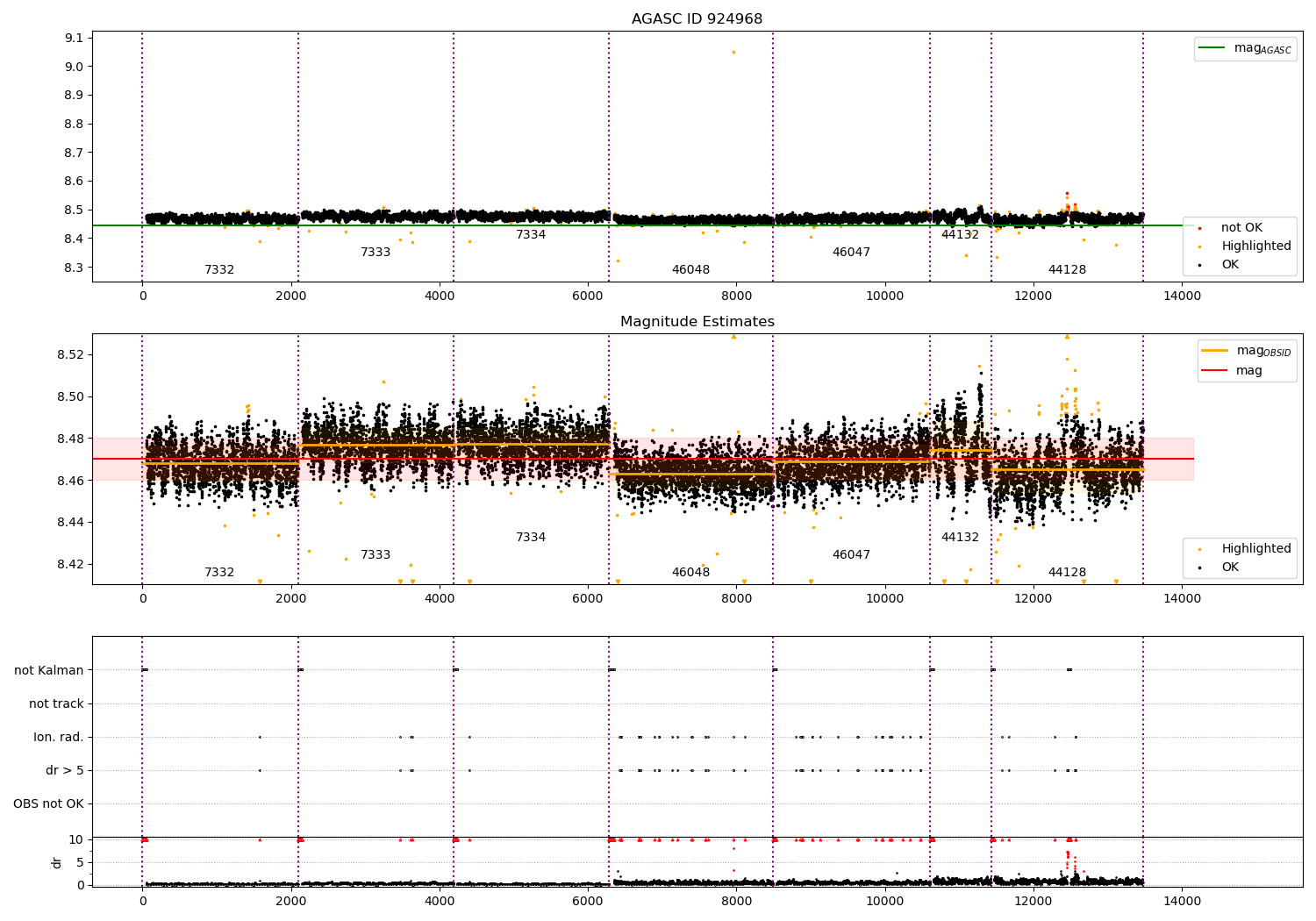Click the red 'mag' legend line sample
This screenshot has width=1316, height=921.
[x=1215, y=370]
